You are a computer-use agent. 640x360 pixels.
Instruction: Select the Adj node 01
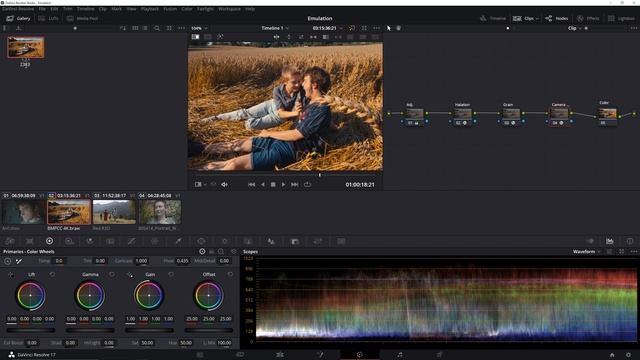[414, 116]
